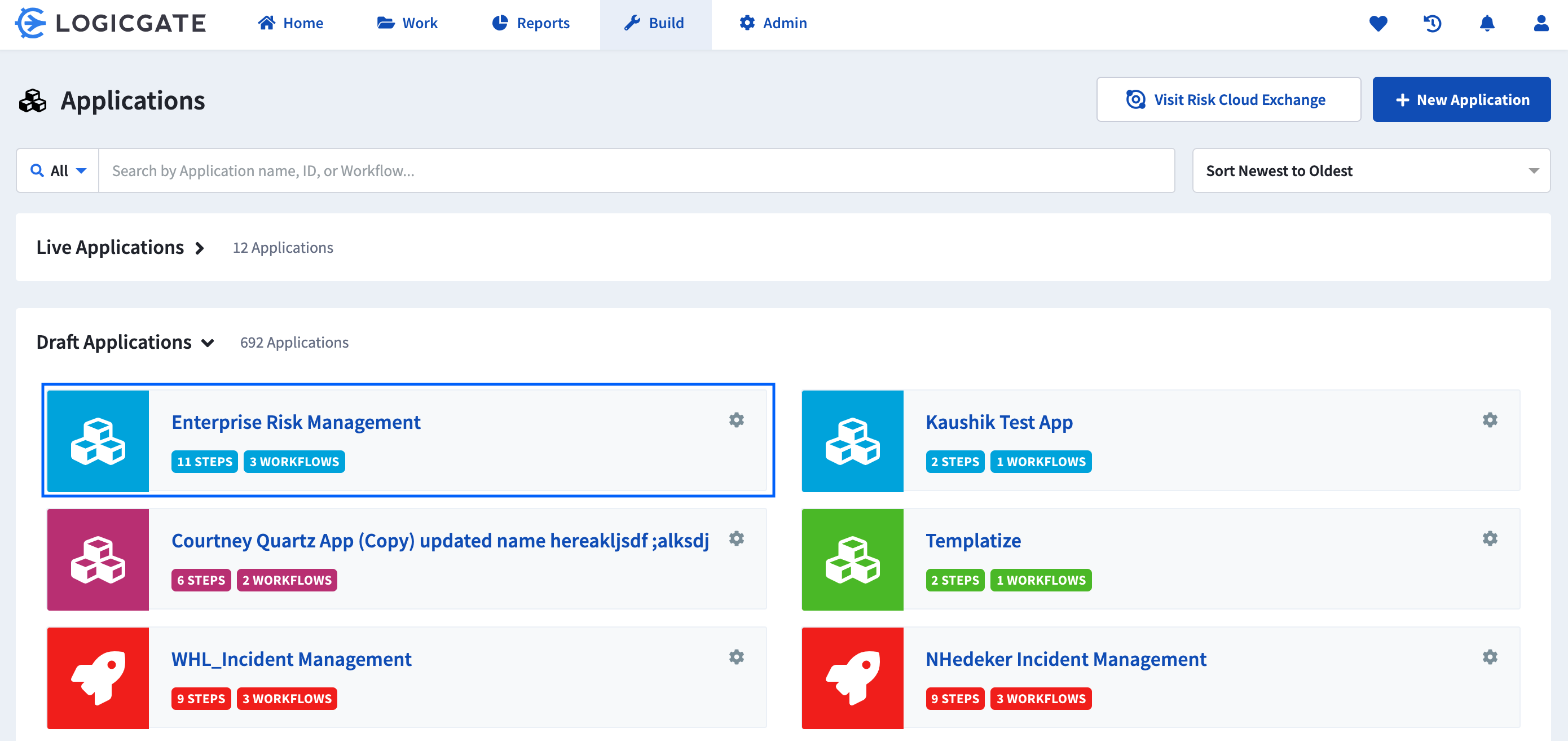Click Templatize 2 STEPS badge
1568x741 pixels.
[x=954, y=580]
